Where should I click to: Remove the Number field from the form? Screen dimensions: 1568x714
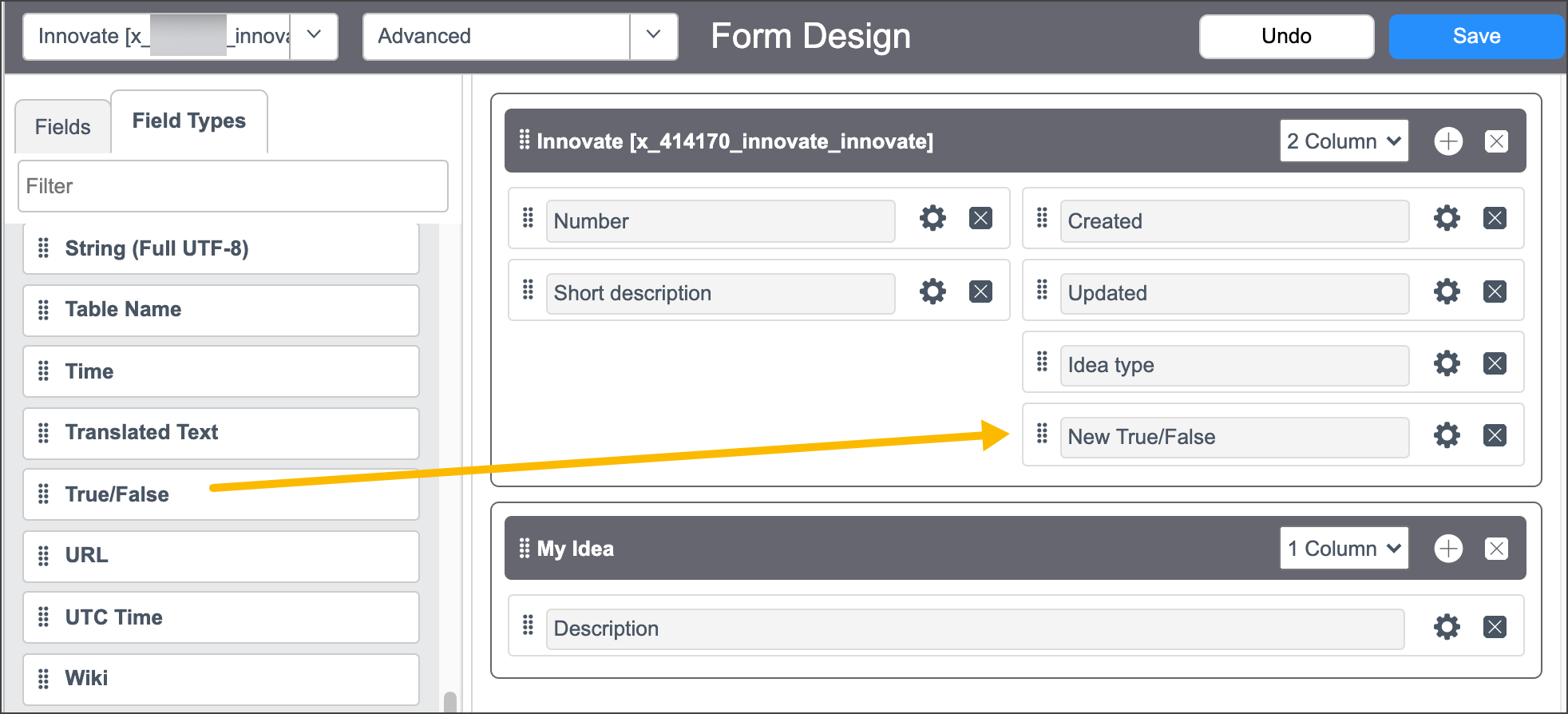pyautogui.click(x=980, y=218)
